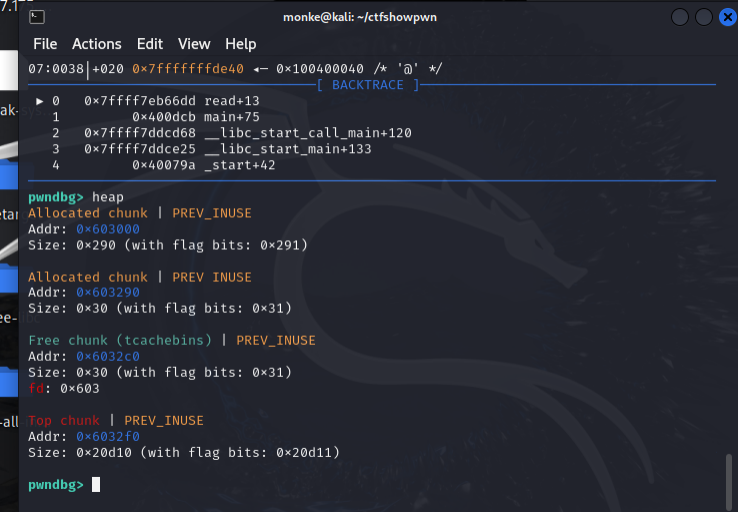
Task: Open the Edit menu
Action: tap(150, 44)
